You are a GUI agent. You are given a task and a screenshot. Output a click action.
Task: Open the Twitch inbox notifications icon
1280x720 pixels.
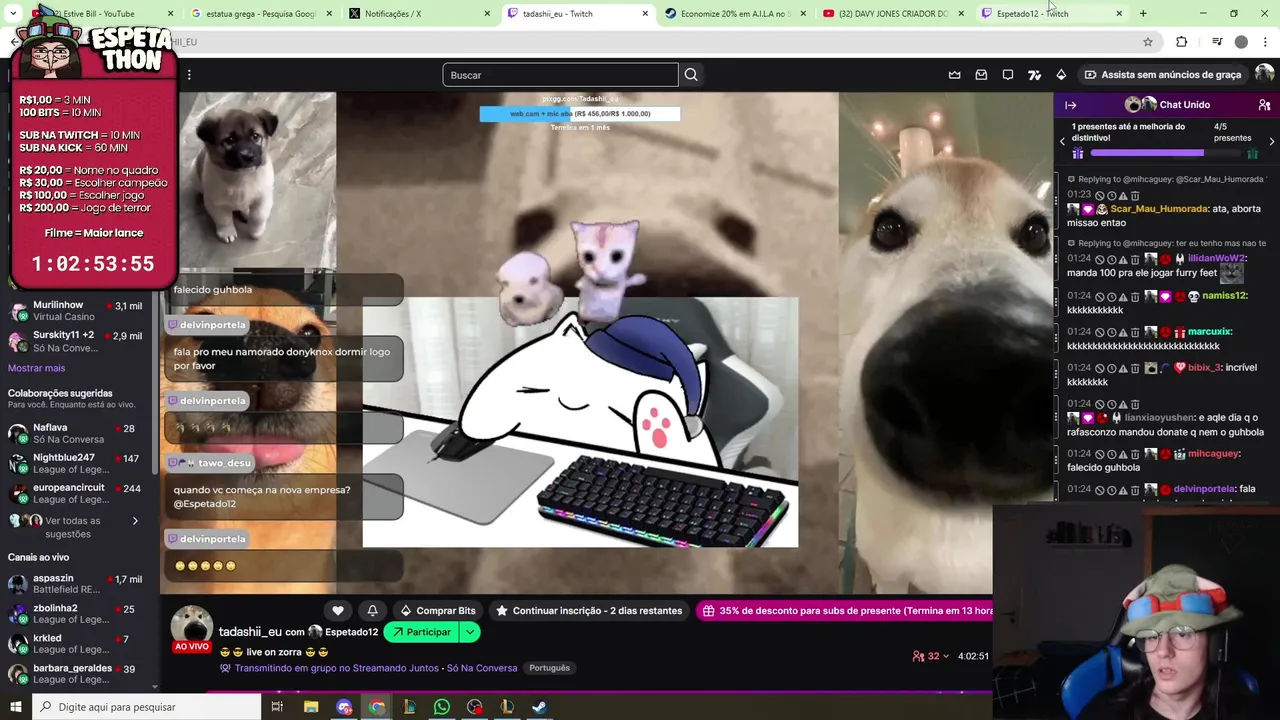point(981,75)
